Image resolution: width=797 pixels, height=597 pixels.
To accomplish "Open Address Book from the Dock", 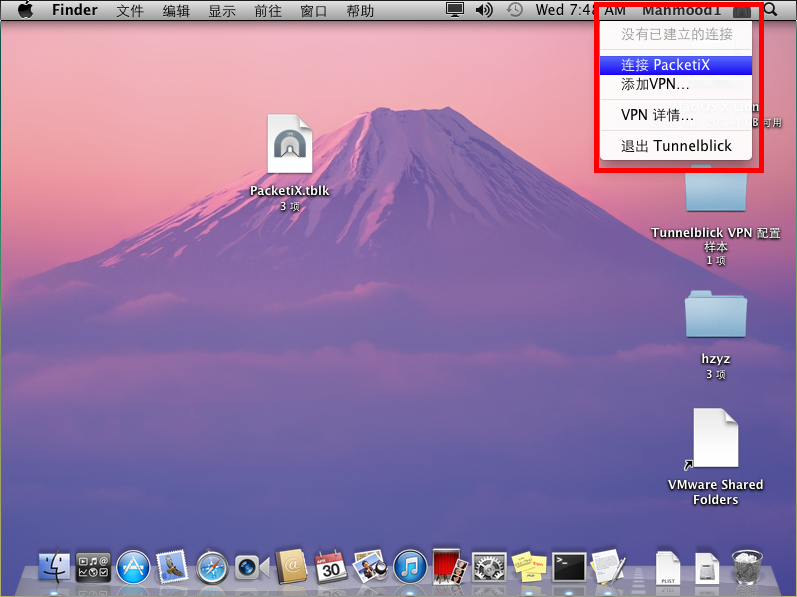I will point(291,567).
